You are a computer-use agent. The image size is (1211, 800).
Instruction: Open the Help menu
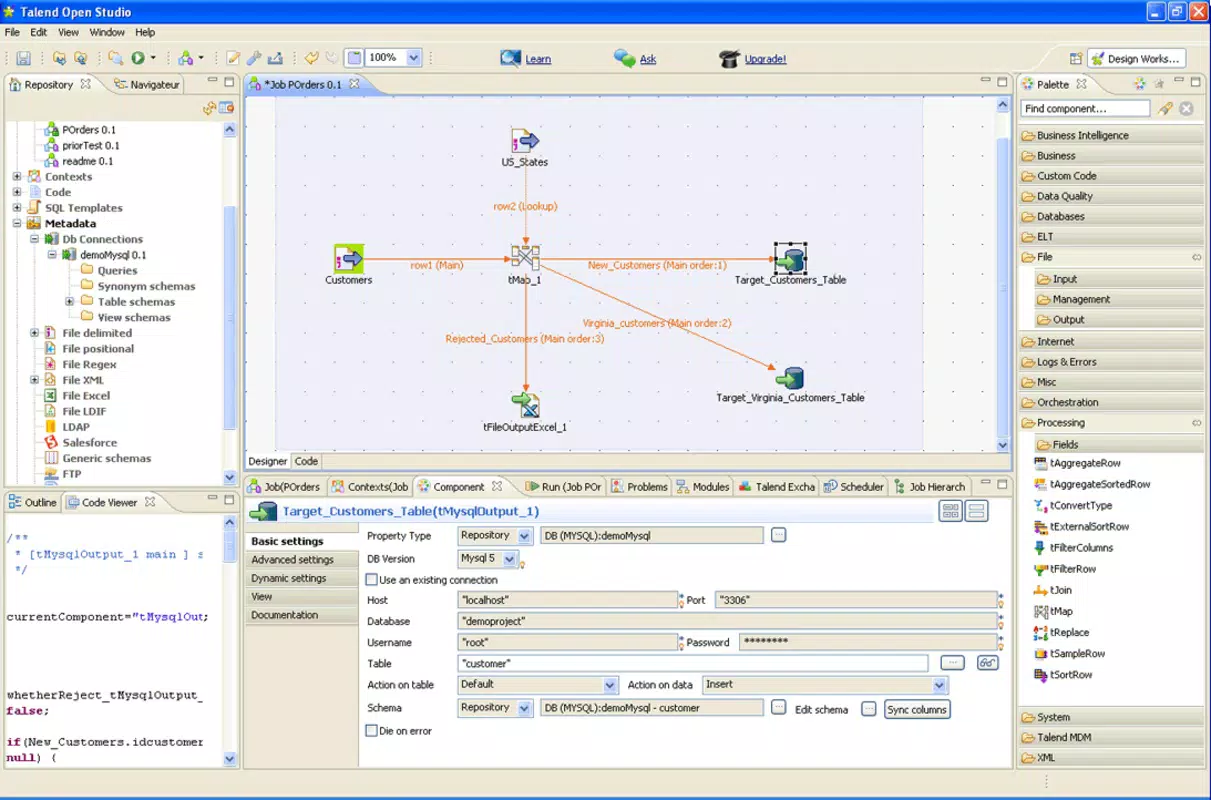pyautogui.click(x=145, y=32)
